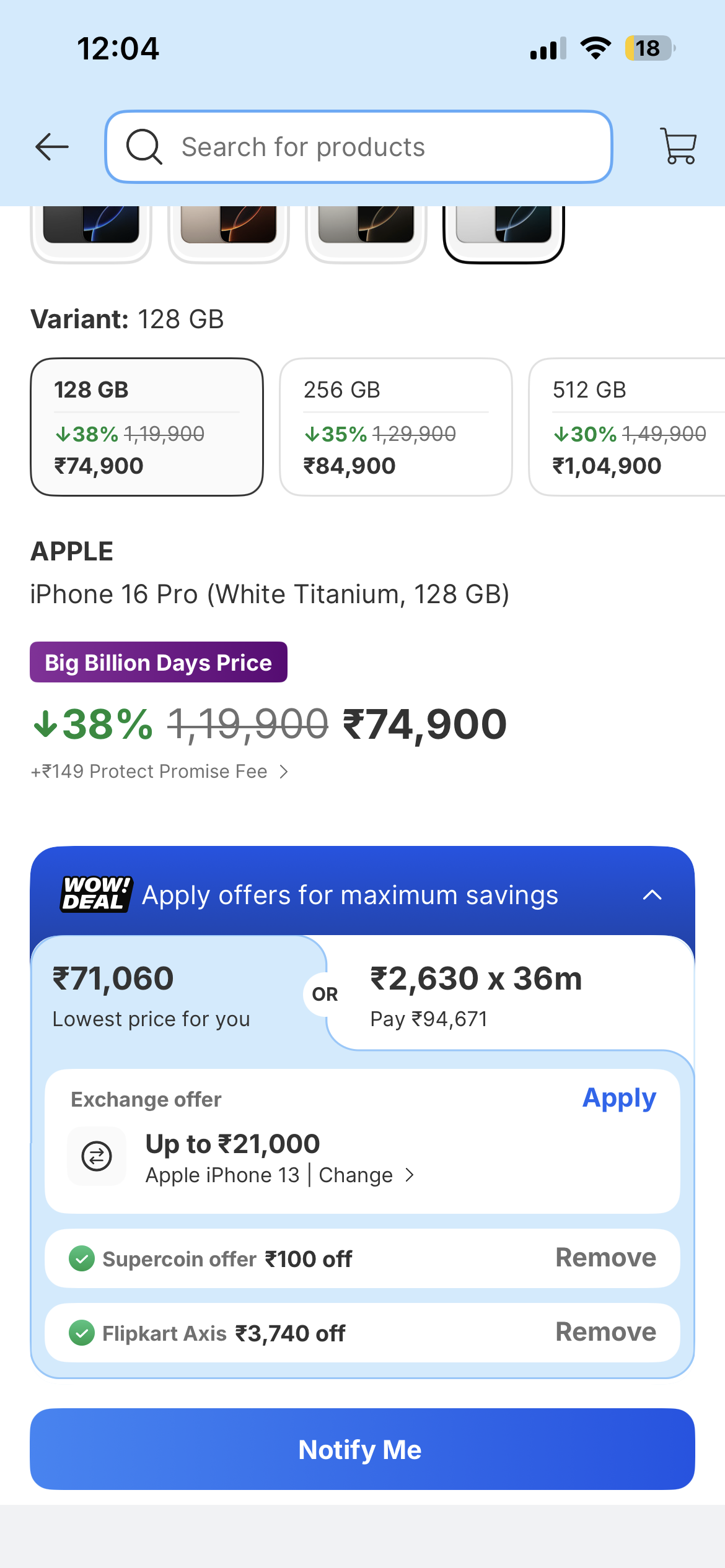Tap the cellular signal bars icon
Image resolution: width=725 pixels, height=1568 pixels.
(548, 48)
